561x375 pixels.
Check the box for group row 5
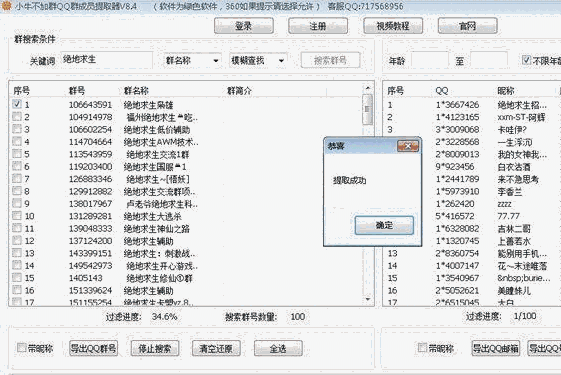[16, 154]
